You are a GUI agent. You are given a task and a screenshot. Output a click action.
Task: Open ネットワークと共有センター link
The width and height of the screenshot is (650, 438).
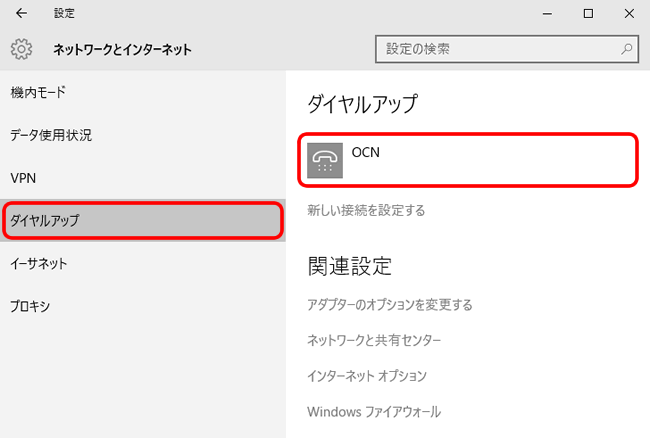click(x=374, y=341)
